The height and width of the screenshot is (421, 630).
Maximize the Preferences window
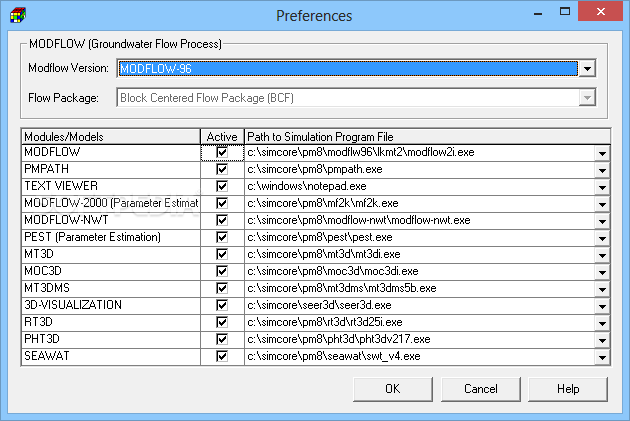point(565,11)
